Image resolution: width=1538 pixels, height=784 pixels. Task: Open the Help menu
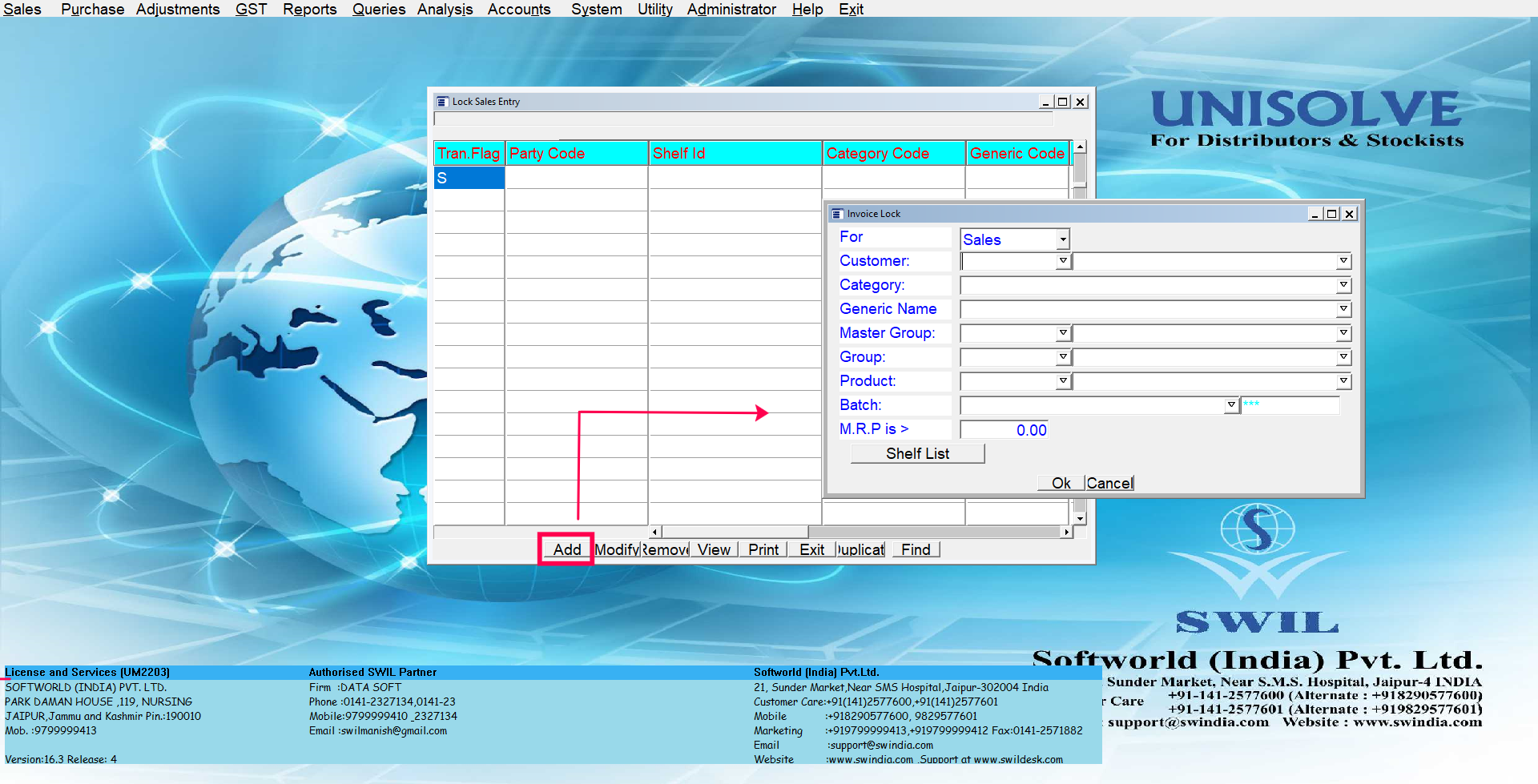click(x=807, y=9)
